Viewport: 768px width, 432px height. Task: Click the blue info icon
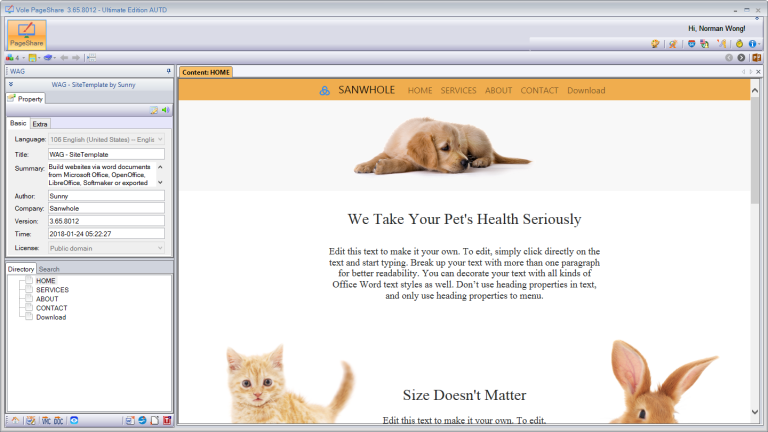(752, 44)
